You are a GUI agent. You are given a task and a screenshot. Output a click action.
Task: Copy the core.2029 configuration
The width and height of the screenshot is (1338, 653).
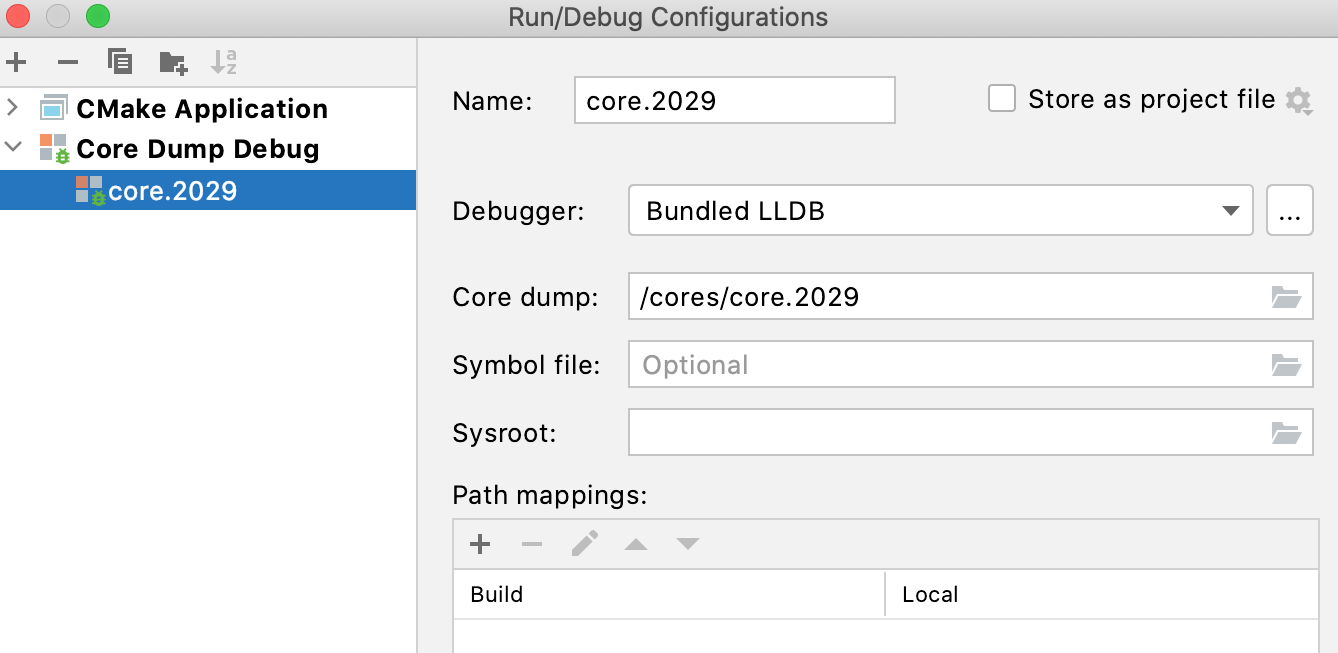(119, 61)
